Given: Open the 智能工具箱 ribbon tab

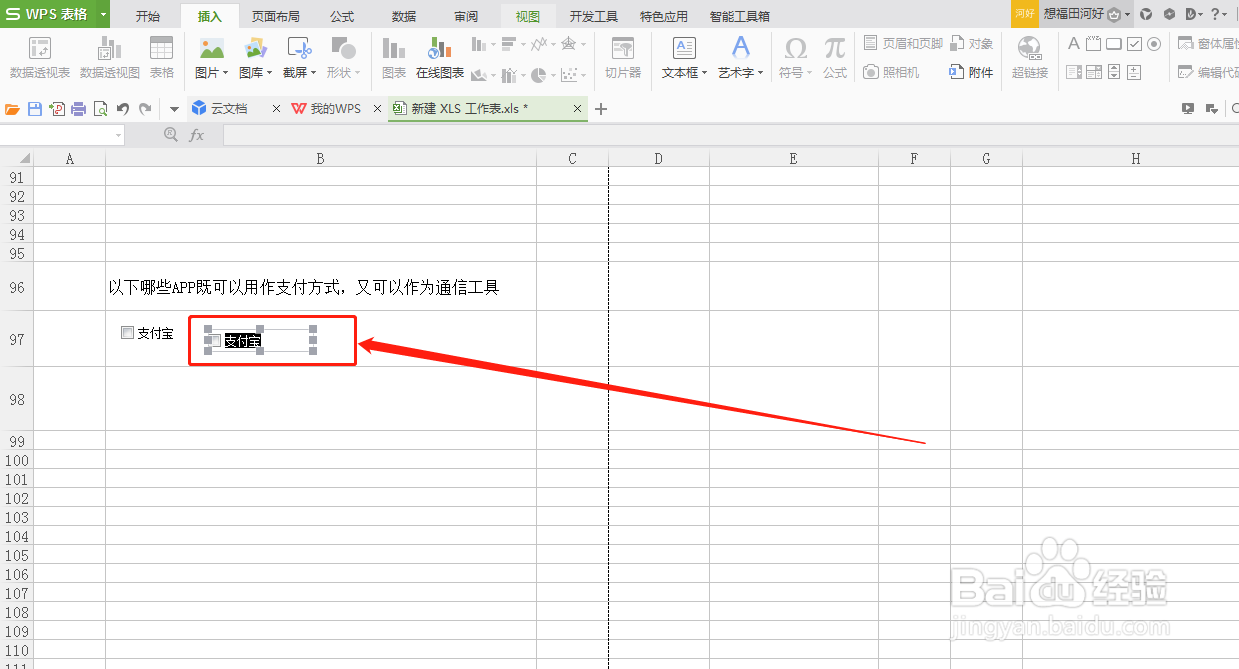Looking at the screenshot, I should pyautogui.click(x=740, y=16).
